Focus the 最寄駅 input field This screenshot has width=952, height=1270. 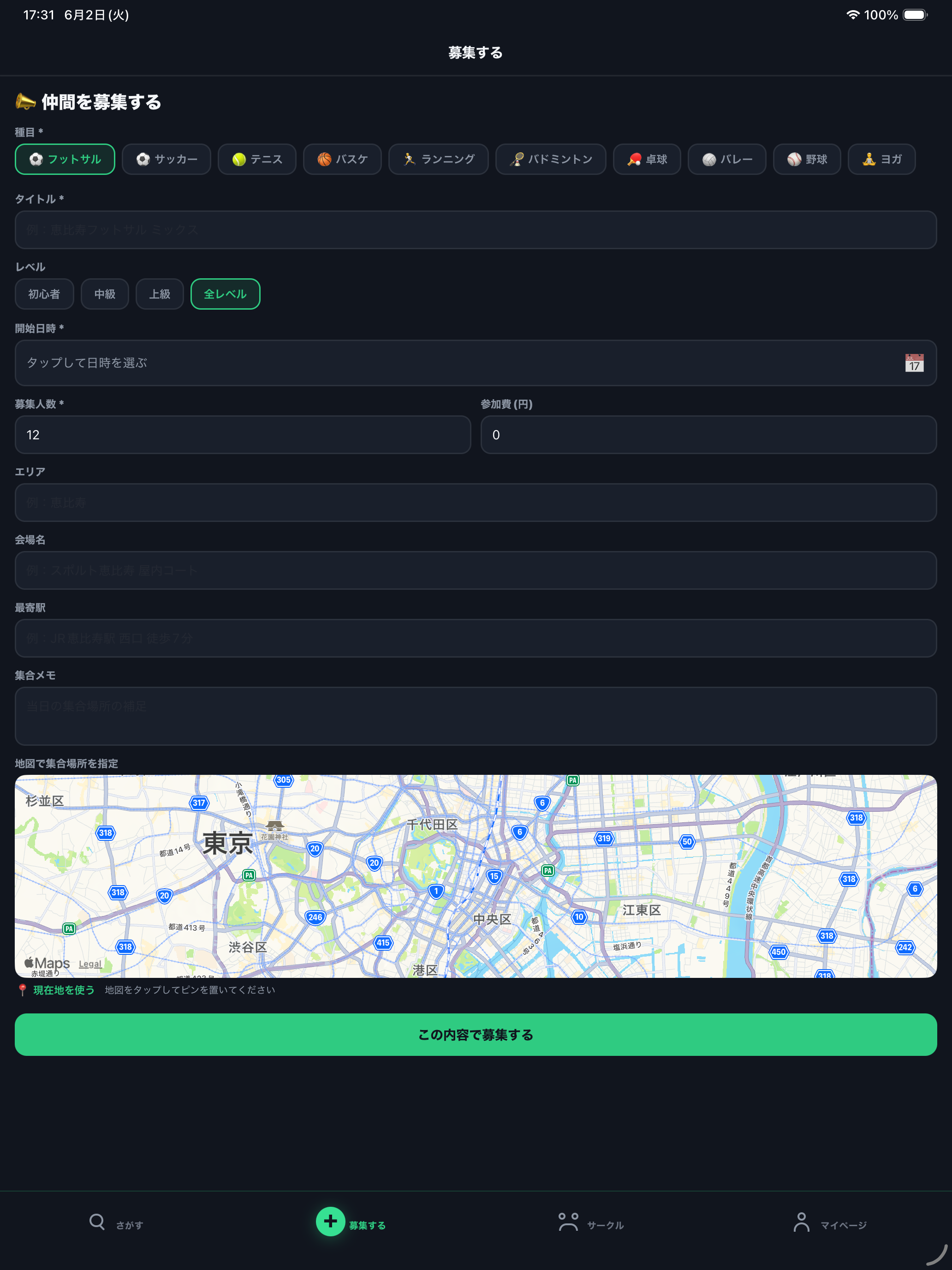(476, 638)
